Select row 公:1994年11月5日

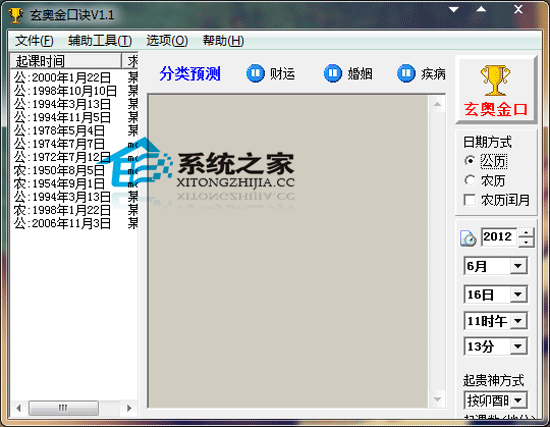coord(62,117)
